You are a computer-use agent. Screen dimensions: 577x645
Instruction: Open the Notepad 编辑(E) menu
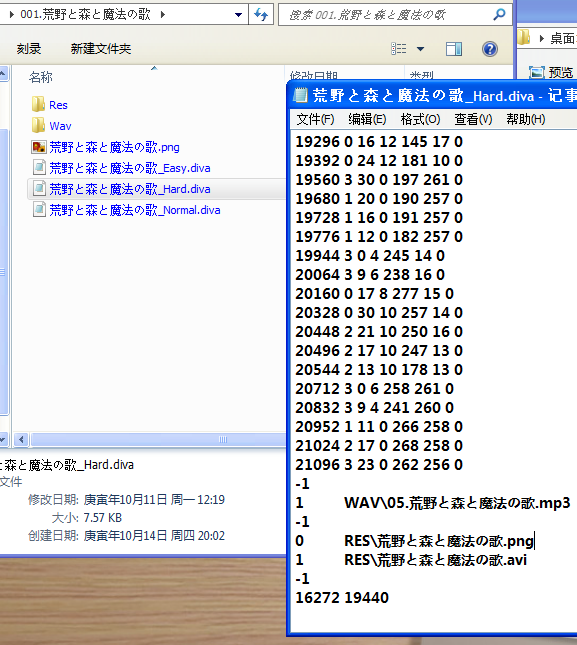(x=367, y=119)
